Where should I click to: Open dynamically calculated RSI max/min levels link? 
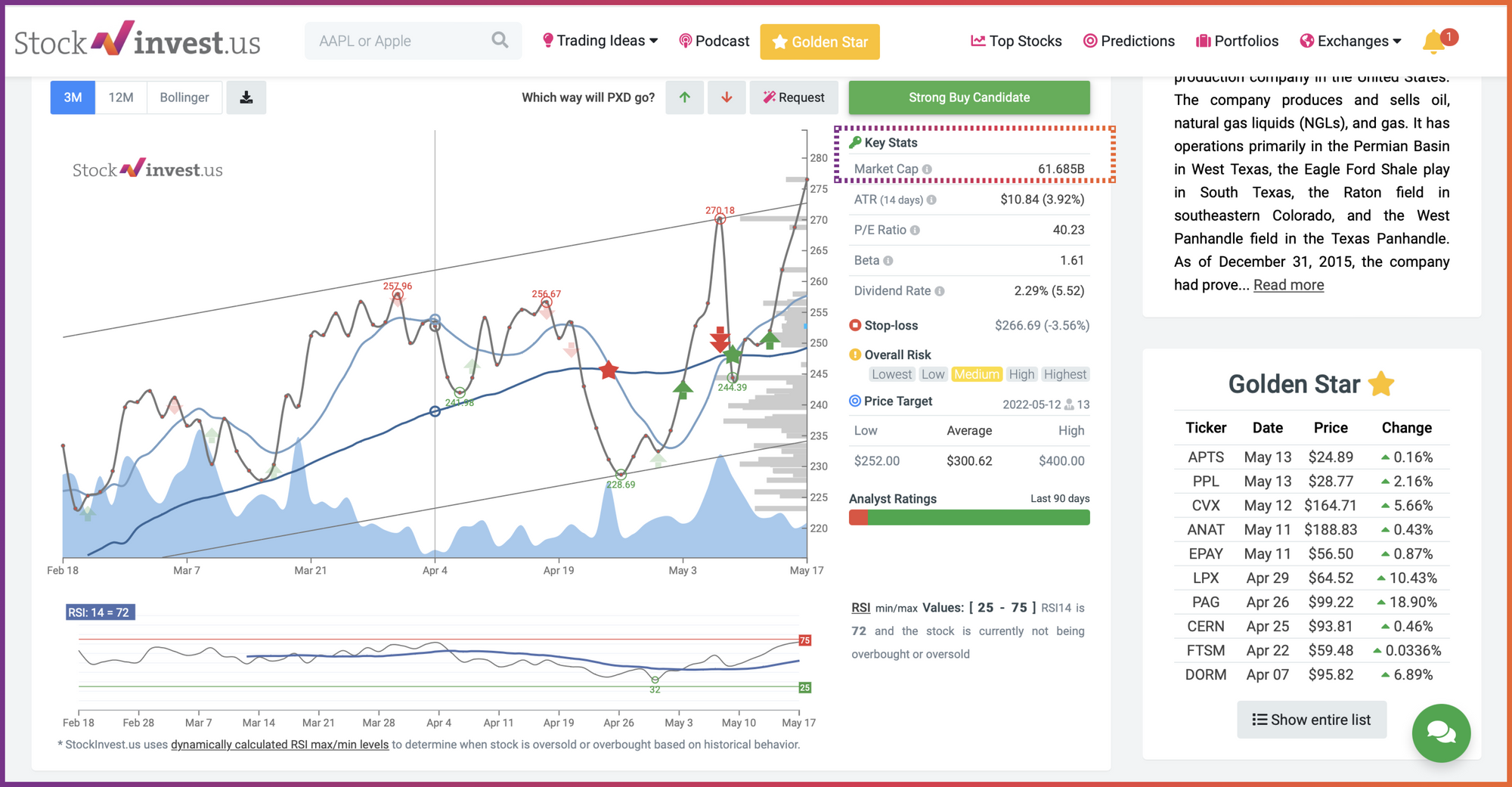pos(280,745)
